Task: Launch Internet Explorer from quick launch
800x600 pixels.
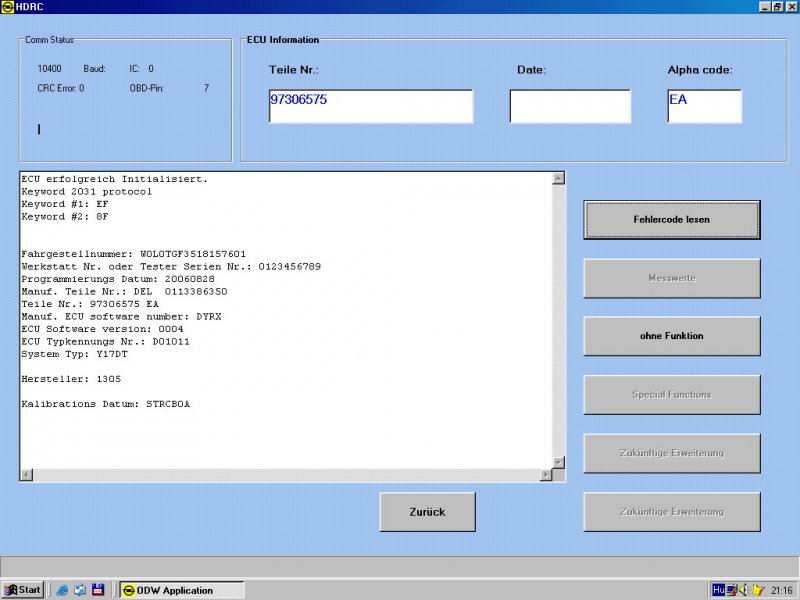Action: click(62, 590)
